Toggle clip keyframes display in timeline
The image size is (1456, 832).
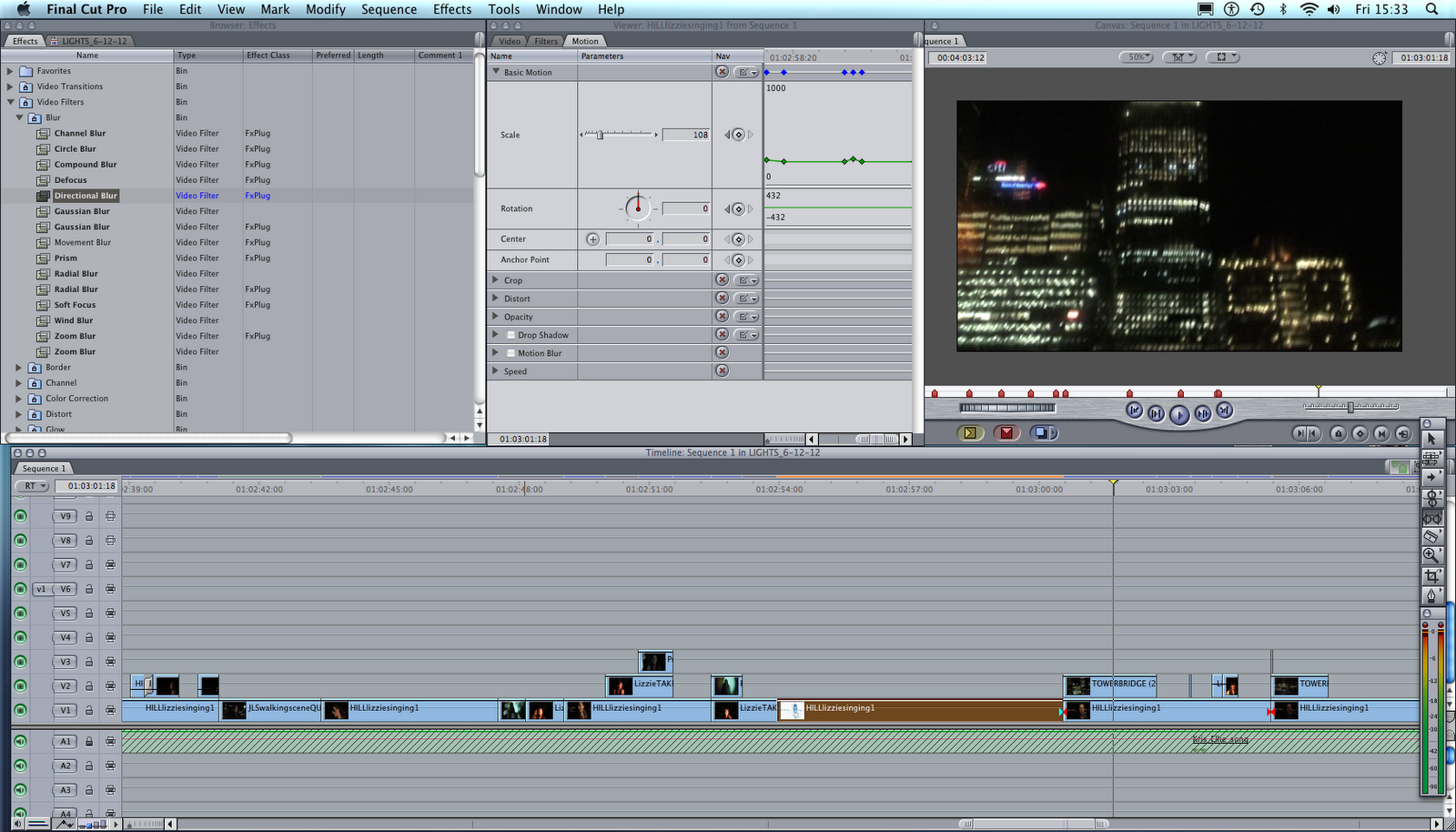coord(37,824)
